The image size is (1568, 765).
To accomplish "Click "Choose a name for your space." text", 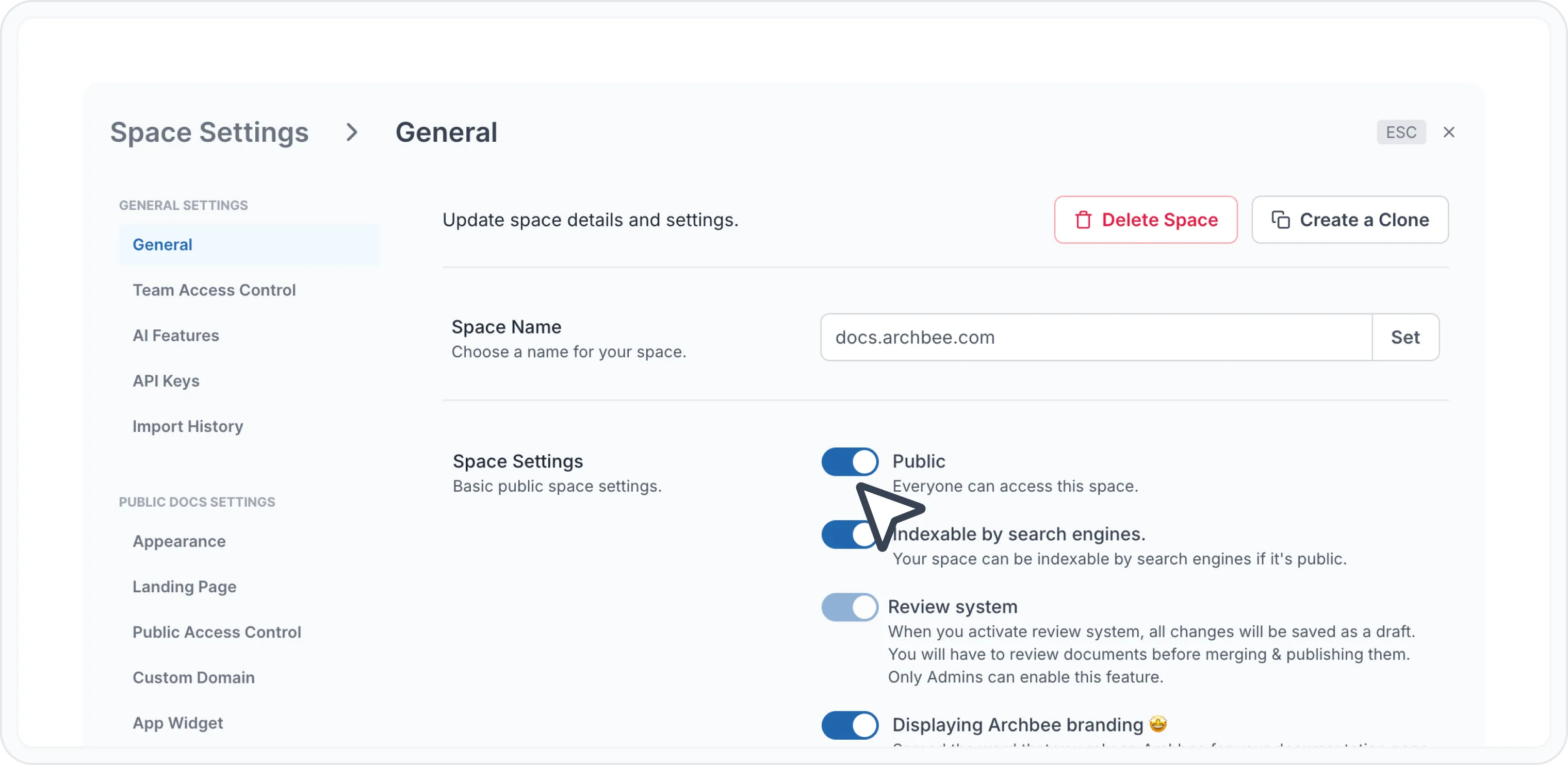I will [x=568, y=352].
